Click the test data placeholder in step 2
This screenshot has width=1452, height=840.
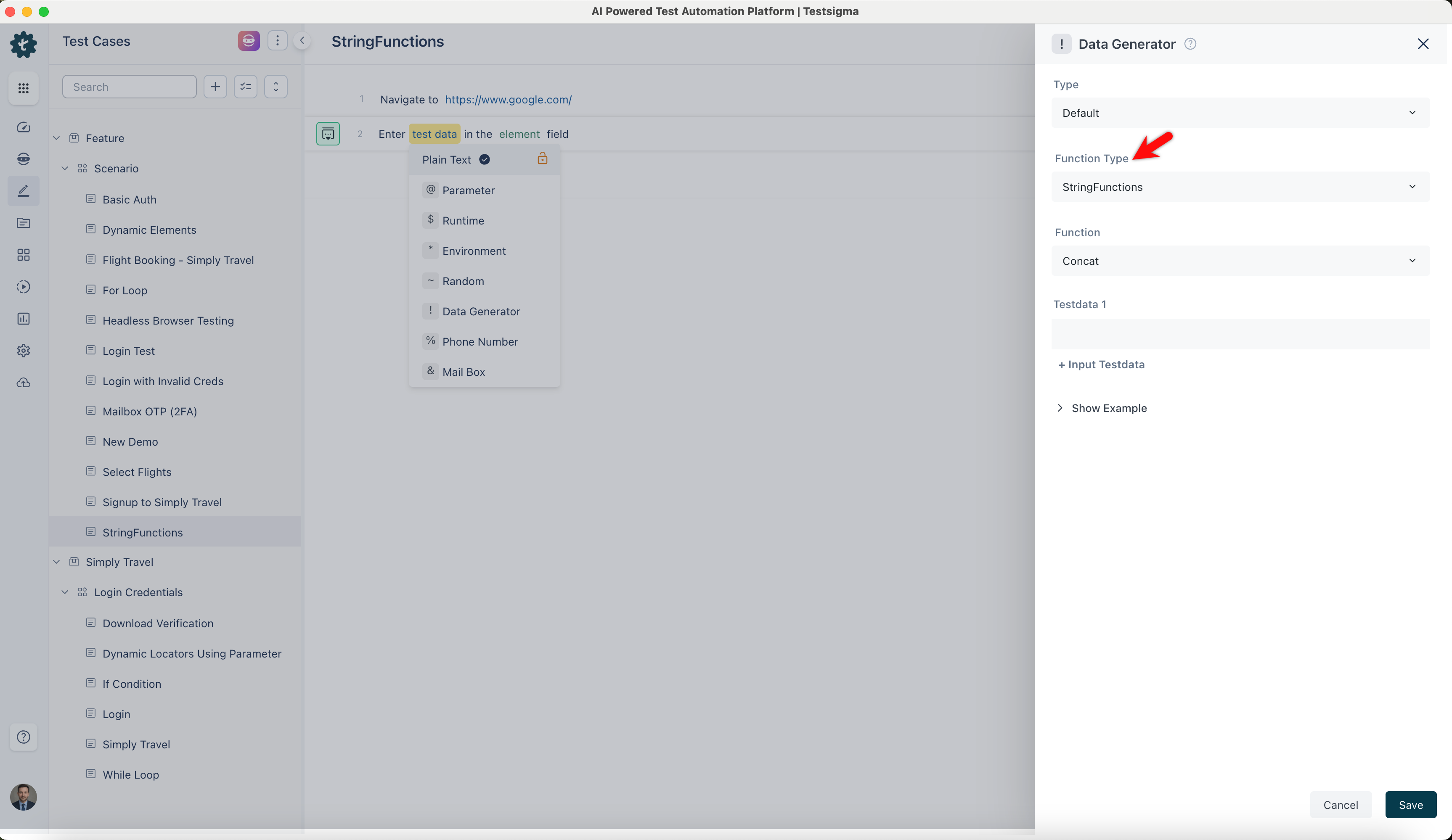pos(435,134)
